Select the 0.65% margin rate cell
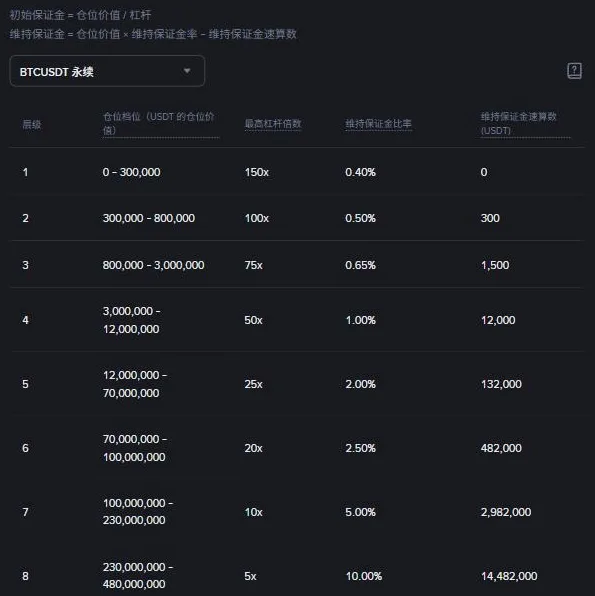The image size is (595, 596). [360, 265]
